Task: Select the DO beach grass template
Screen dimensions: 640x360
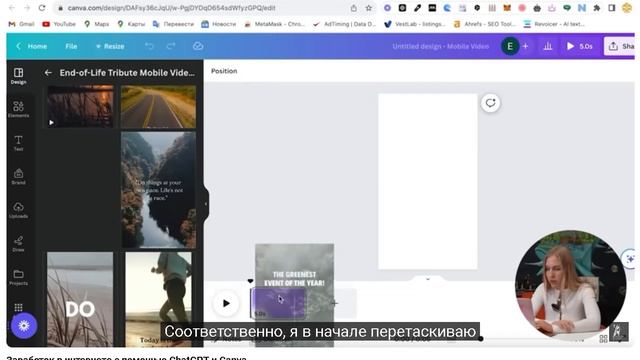Action: coord(80,300)
